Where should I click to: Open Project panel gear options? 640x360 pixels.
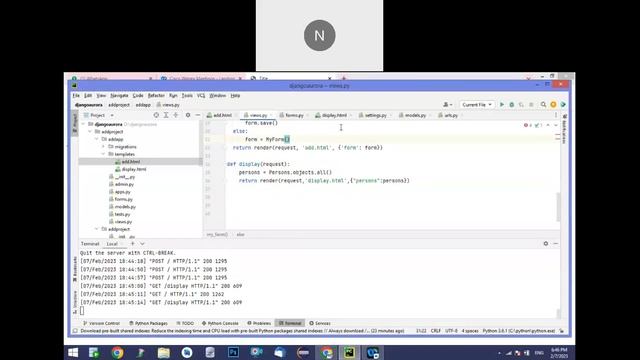pyautogui.click(x=188, y=116)
